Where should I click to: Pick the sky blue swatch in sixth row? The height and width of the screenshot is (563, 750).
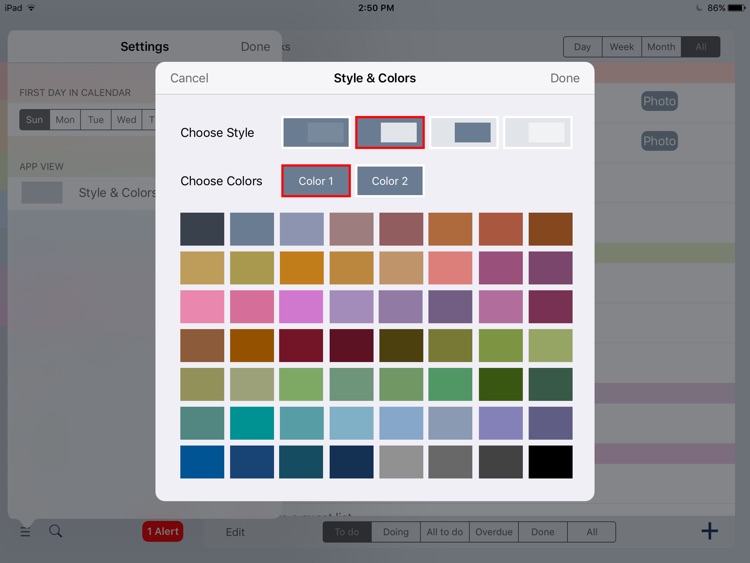pos(401,423)
